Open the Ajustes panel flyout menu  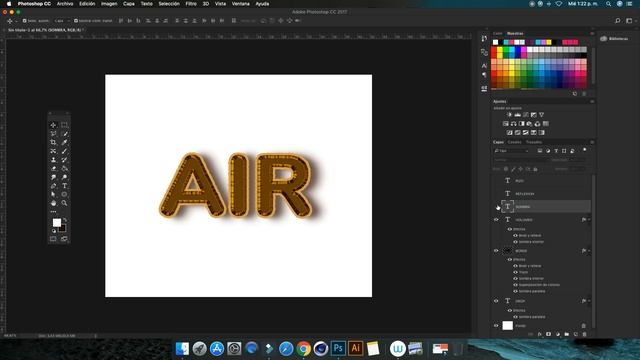point(592,101)
